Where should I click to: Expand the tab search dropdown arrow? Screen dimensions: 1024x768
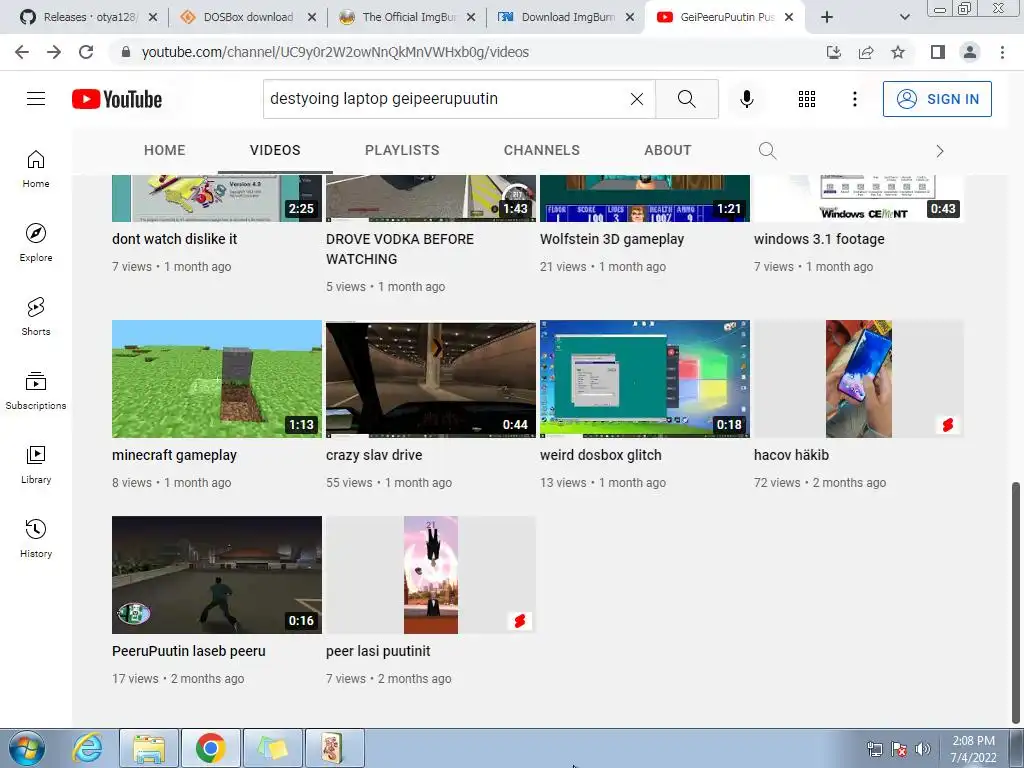coord(904,17)
